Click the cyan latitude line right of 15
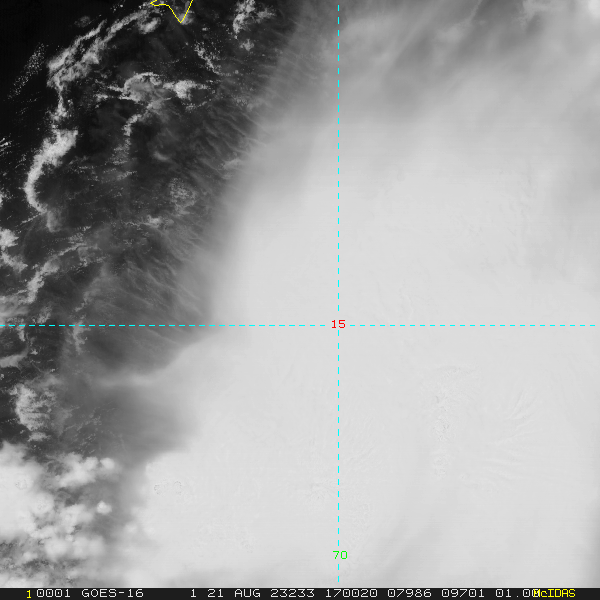The width and height of the screenshot is (600, 600). coord(473,326)
